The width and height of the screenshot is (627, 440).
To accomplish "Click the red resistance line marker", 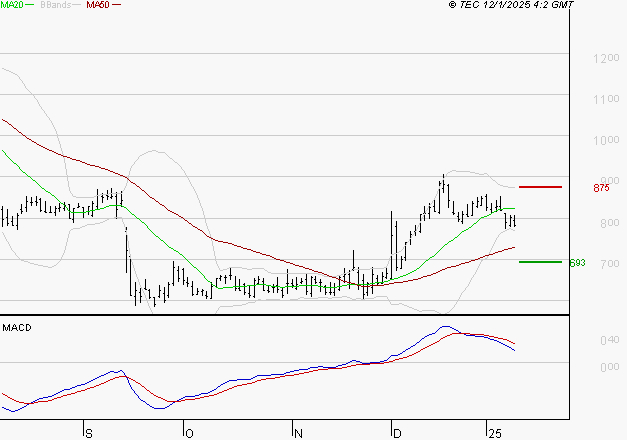I will coord(540,187).
